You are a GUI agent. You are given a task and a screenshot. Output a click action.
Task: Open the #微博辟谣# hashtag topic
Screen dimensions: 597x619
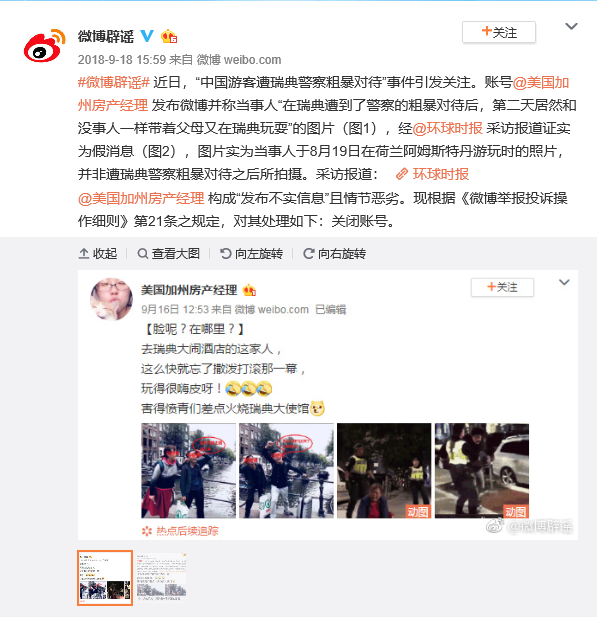(114, 83)
